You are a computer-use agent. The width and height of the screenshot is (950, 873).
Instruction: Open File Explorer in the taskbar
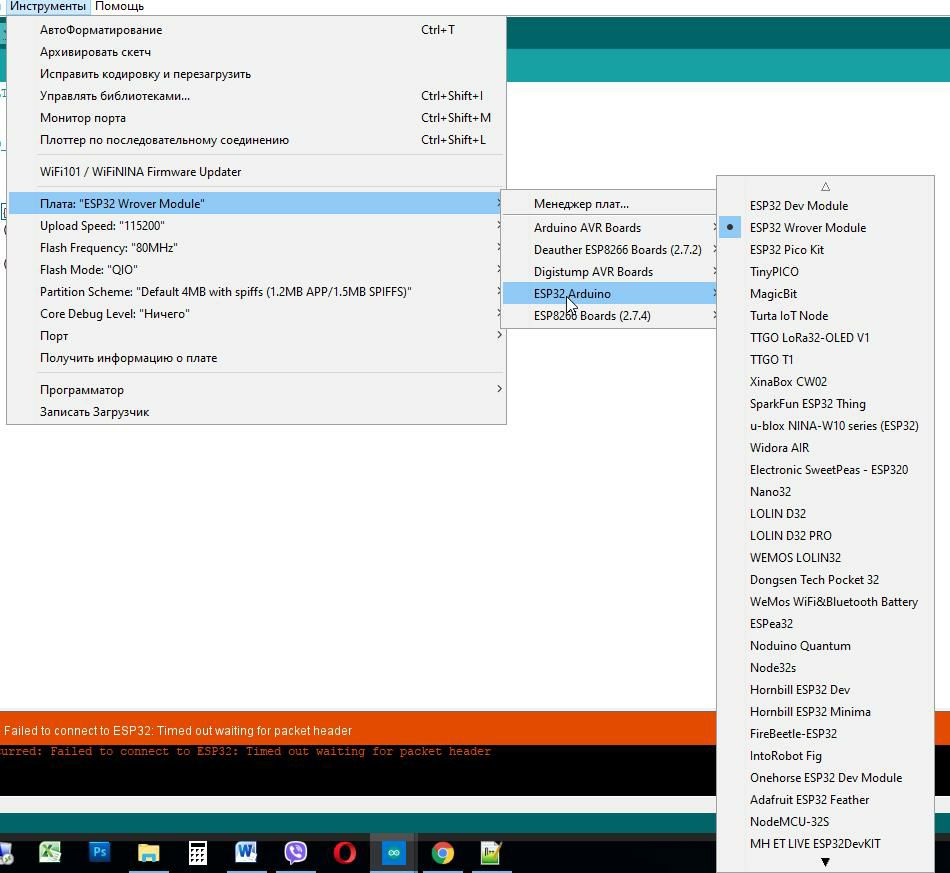(148, 853)
